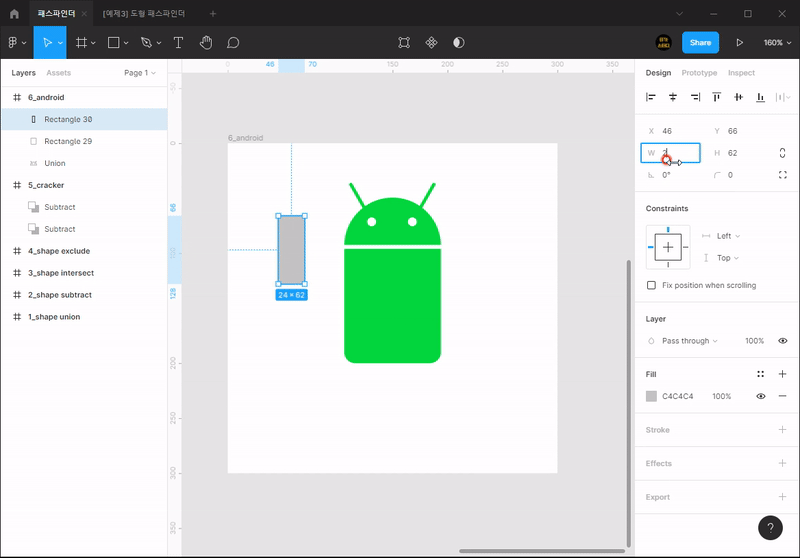Click the Use as mask icon
The image size is (800, 558).
[x=459, y=43]
